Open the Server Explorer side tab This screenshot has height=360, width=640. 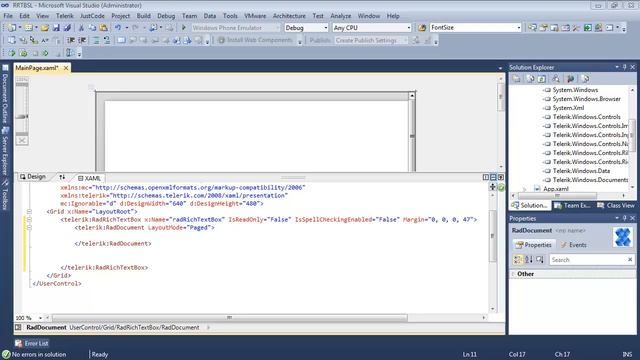(x=5, y=151)
